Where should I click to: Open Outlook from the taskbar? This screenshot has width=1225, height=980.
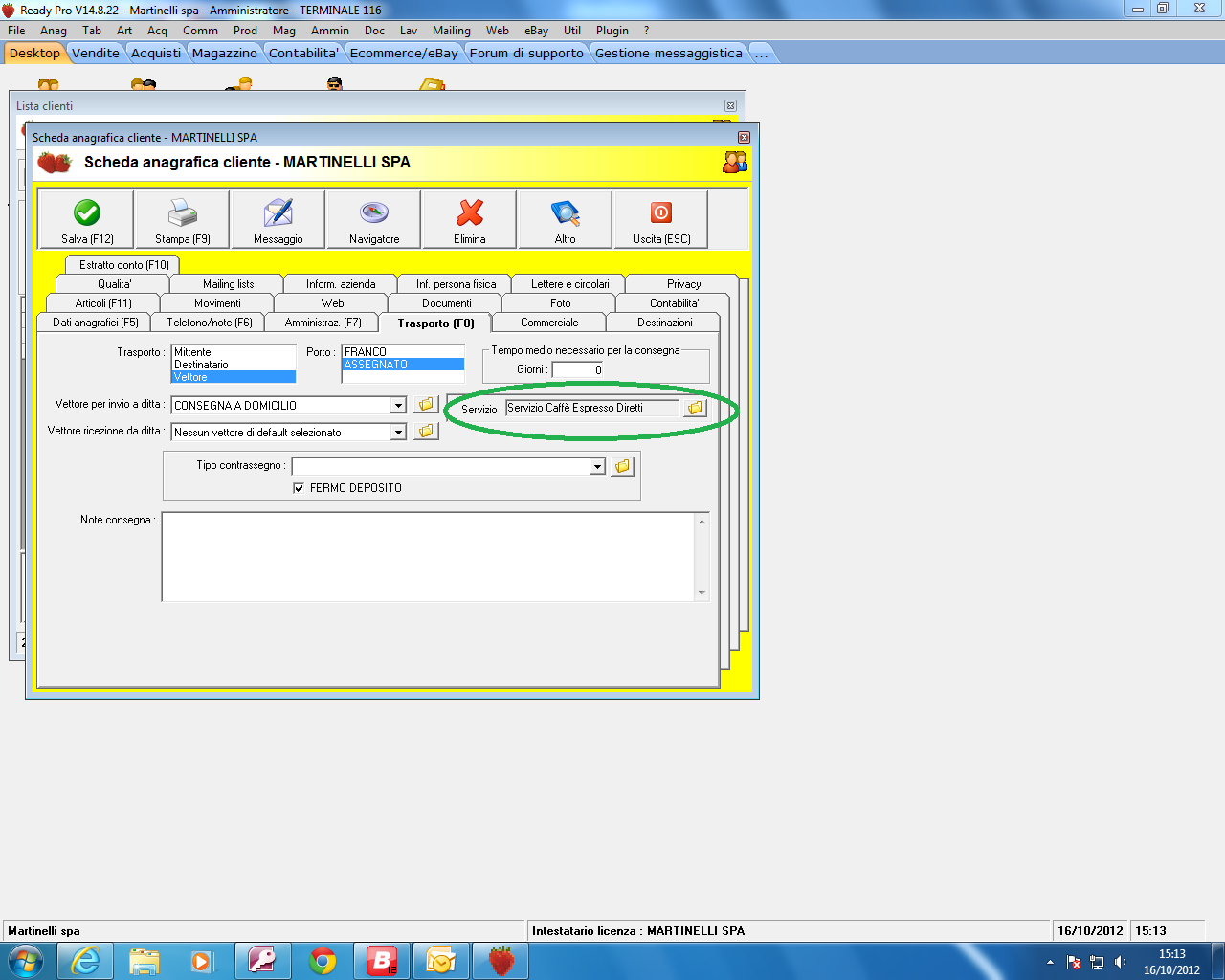[x=441, y=961]
